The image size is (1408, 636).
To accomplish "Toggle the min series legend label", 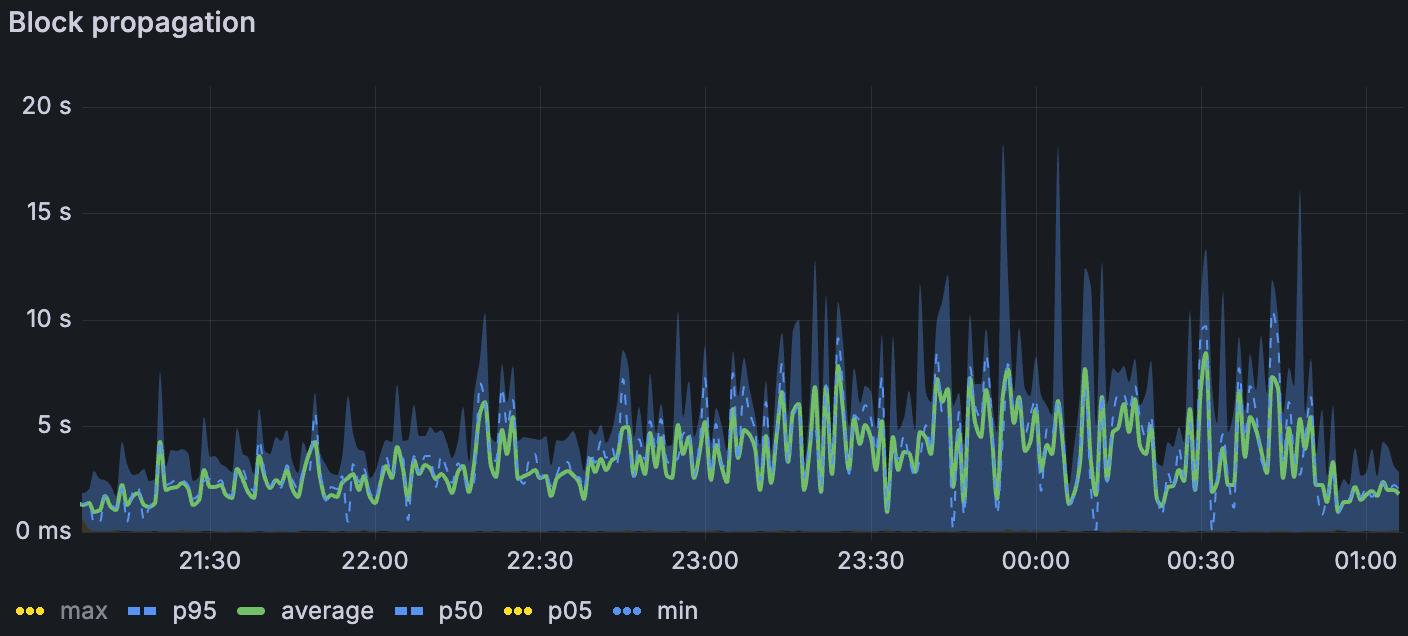I will coord(677,610).
